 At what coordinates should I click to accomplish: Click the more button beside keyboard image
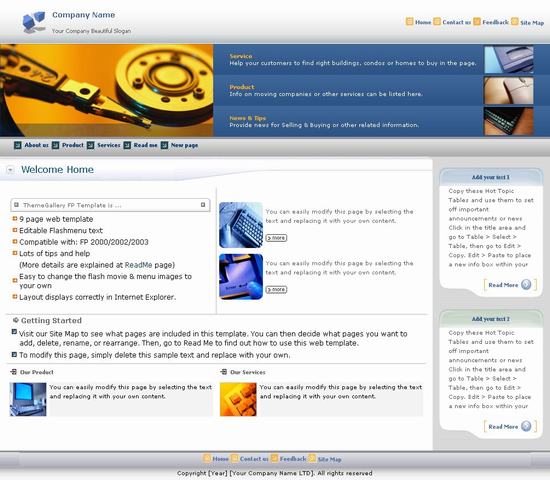coord(276,238)
